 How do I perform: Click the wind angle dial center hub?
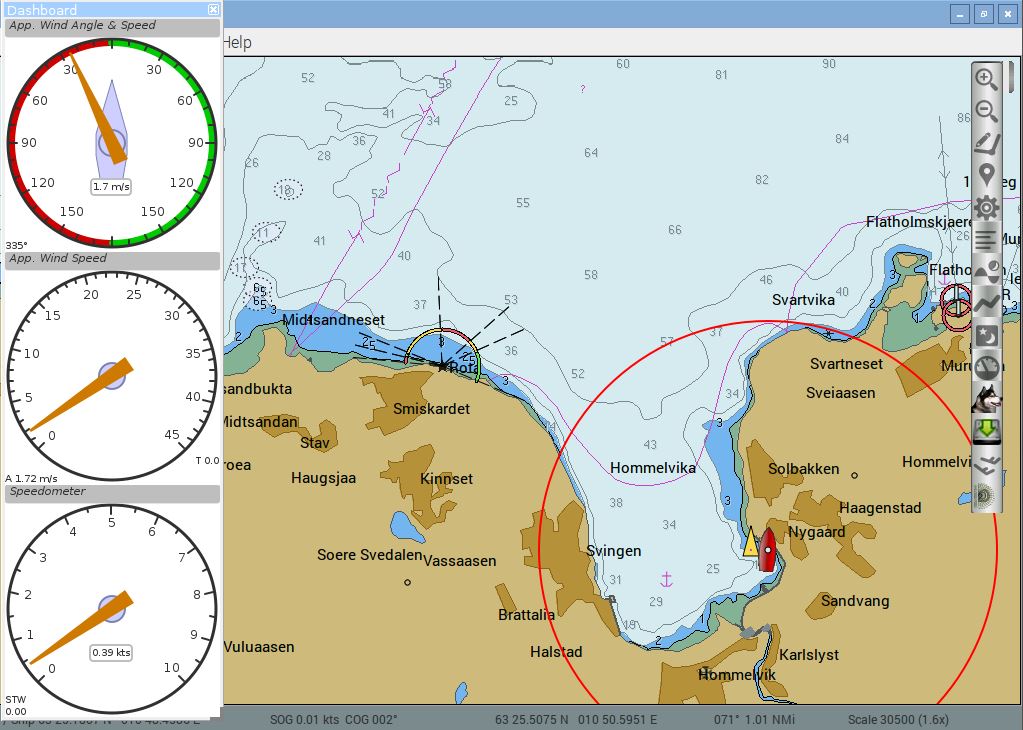[x=112, y=142]
